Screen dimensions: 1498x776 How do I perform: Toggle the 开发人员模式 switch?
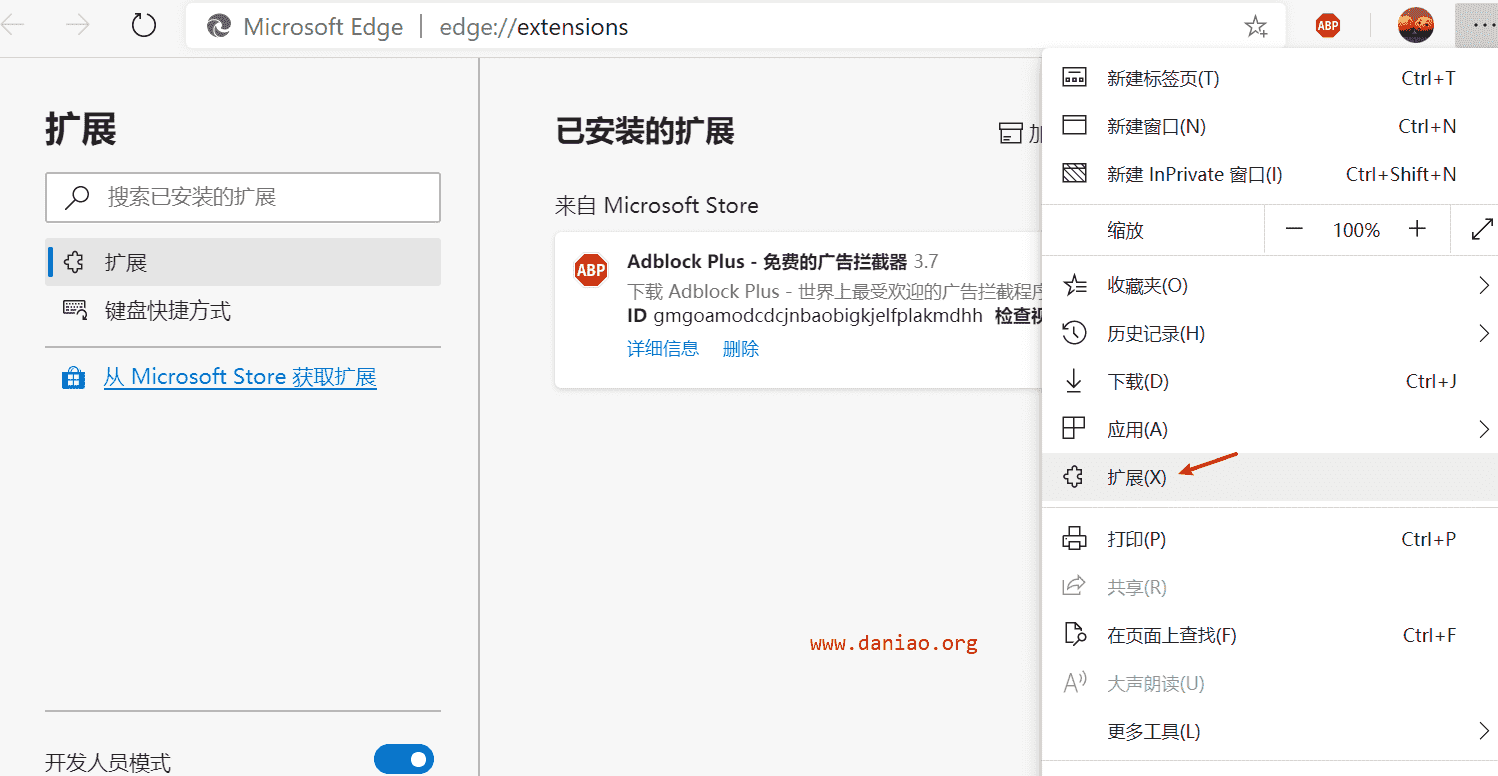[x=404, y=759]
